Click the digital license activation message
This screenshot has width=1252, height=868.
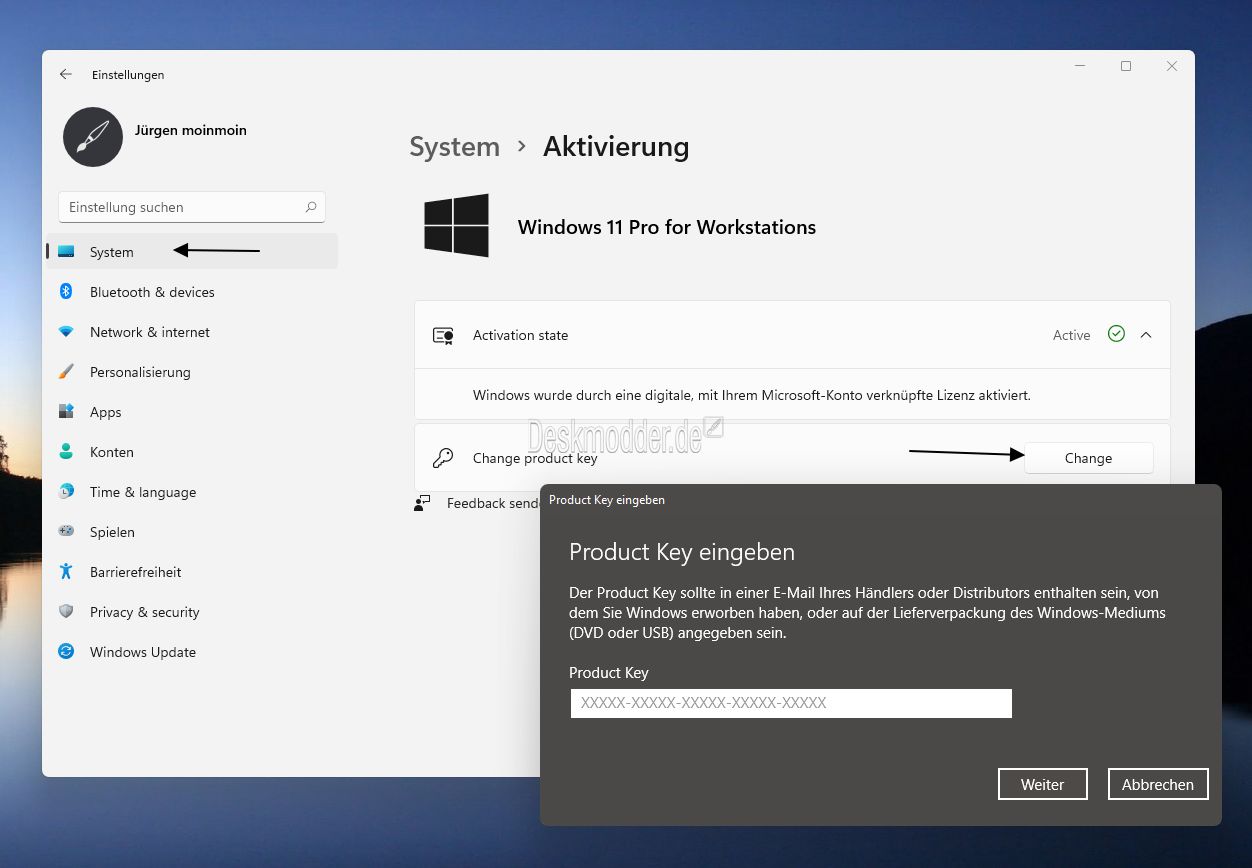[x=752, y=395]
